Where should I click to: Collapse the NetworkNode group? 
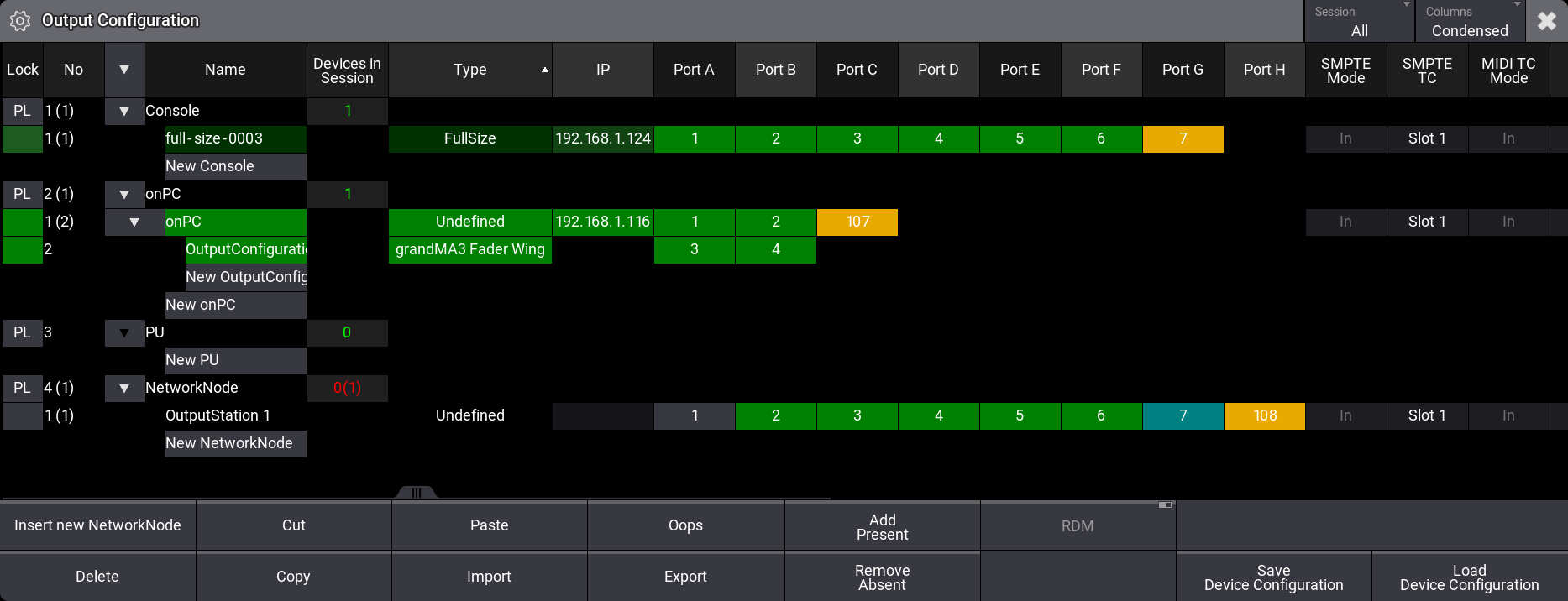[x=124, y=388]
